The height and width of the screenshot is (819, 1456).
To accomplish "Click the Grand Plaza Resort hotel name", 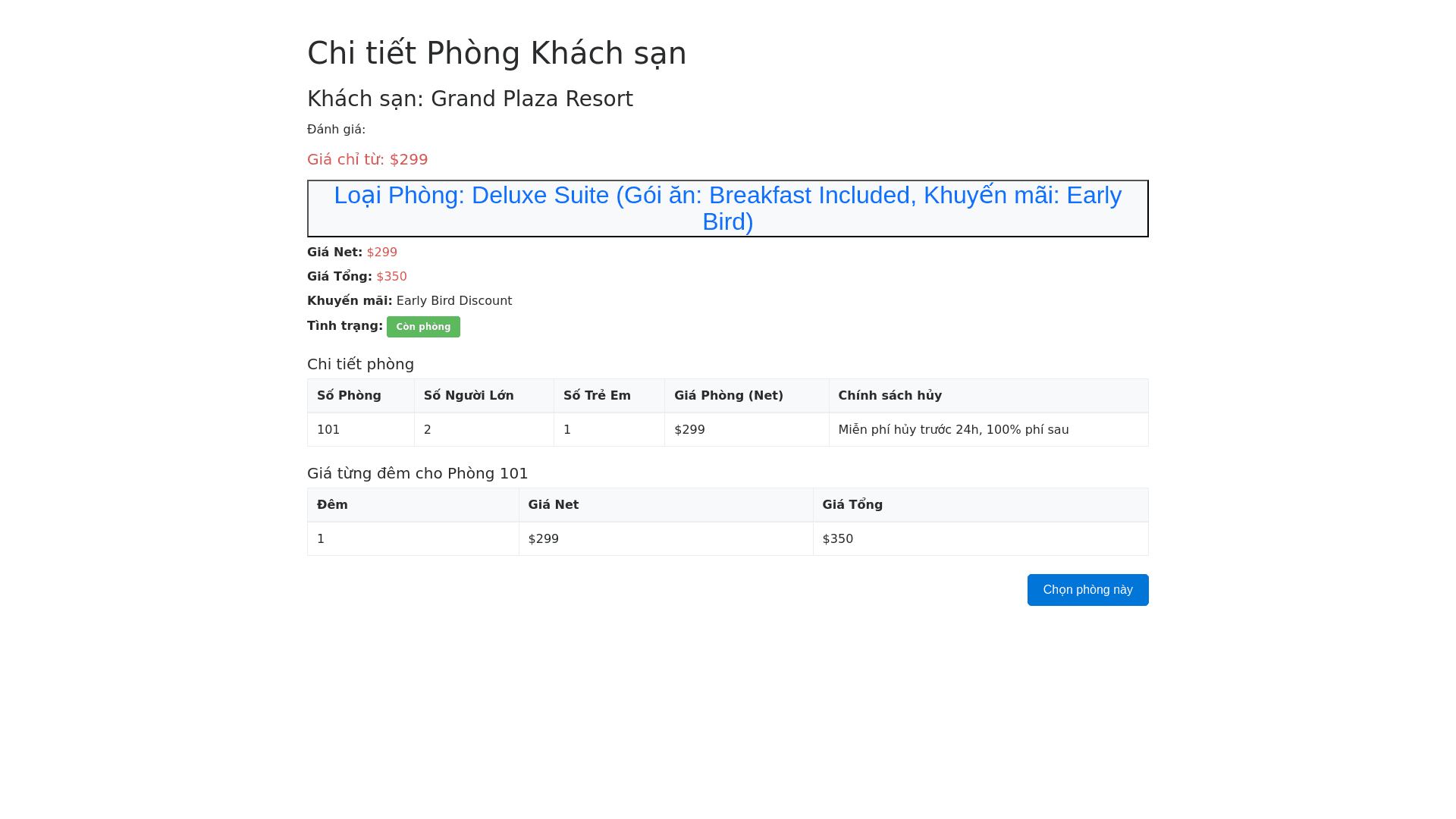I will pyautogui.click(x=531, y=99).
